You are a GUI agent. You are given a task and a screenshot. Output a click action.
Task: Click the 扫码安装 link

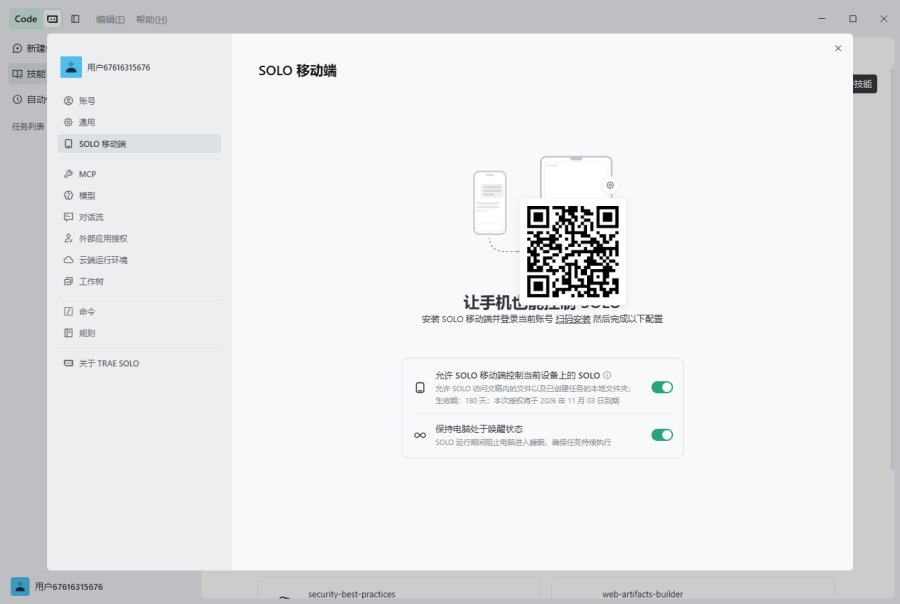pos(573,319)
